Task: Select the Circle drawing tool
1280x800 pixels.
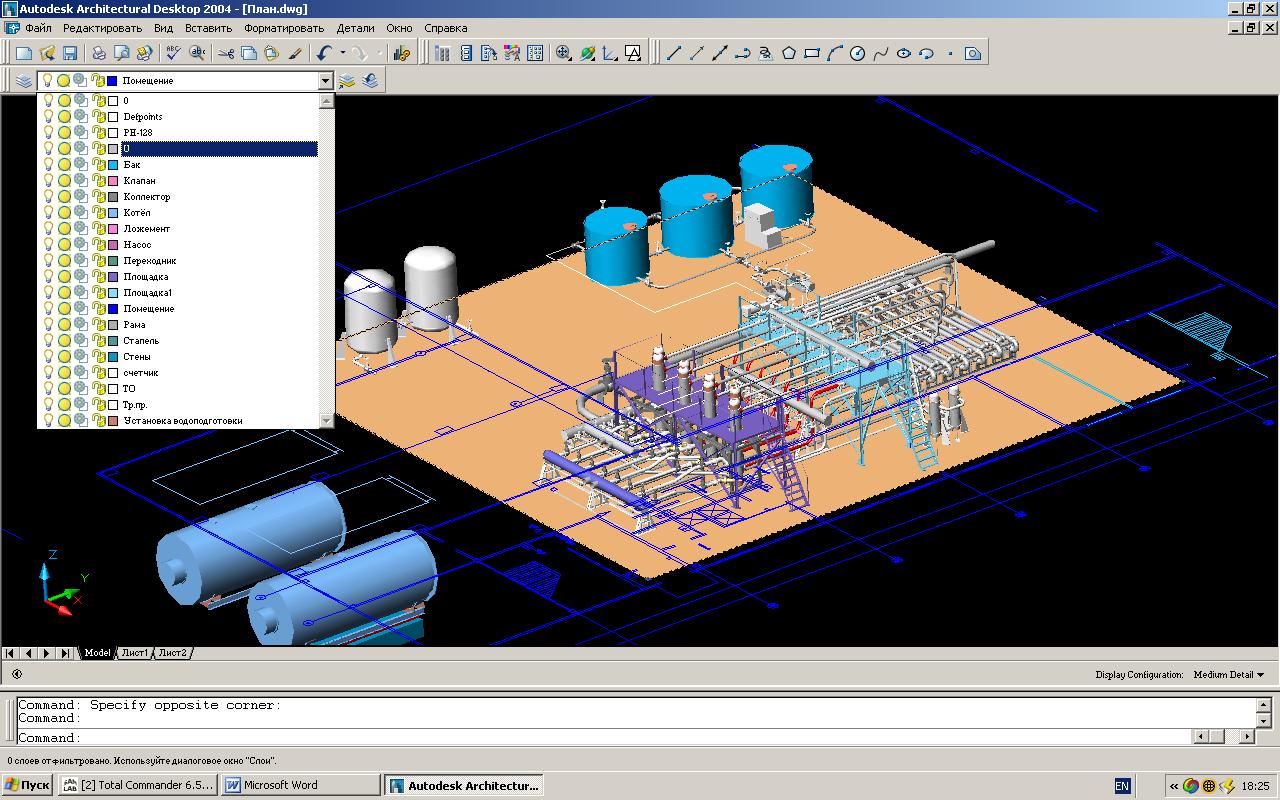Action: pyautogui.click(x=858, y=53)
